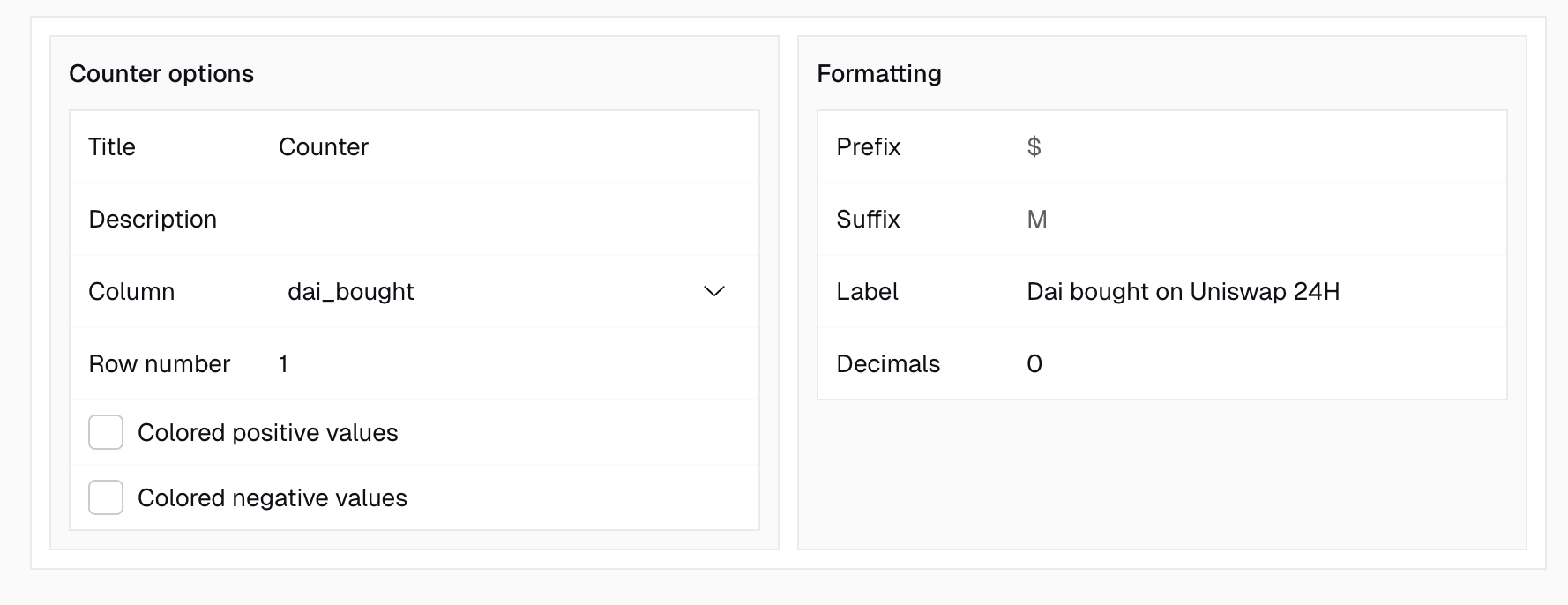The width and height of the screenshot is (1568, 605).
Task: Click into the empty Description field
Action: point(511,219)
